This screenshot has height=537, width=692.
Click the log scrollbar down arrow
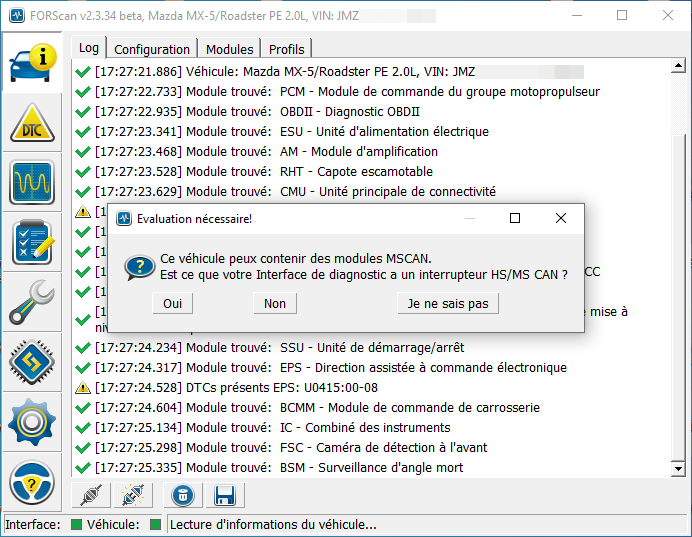(x=678, y=469)
